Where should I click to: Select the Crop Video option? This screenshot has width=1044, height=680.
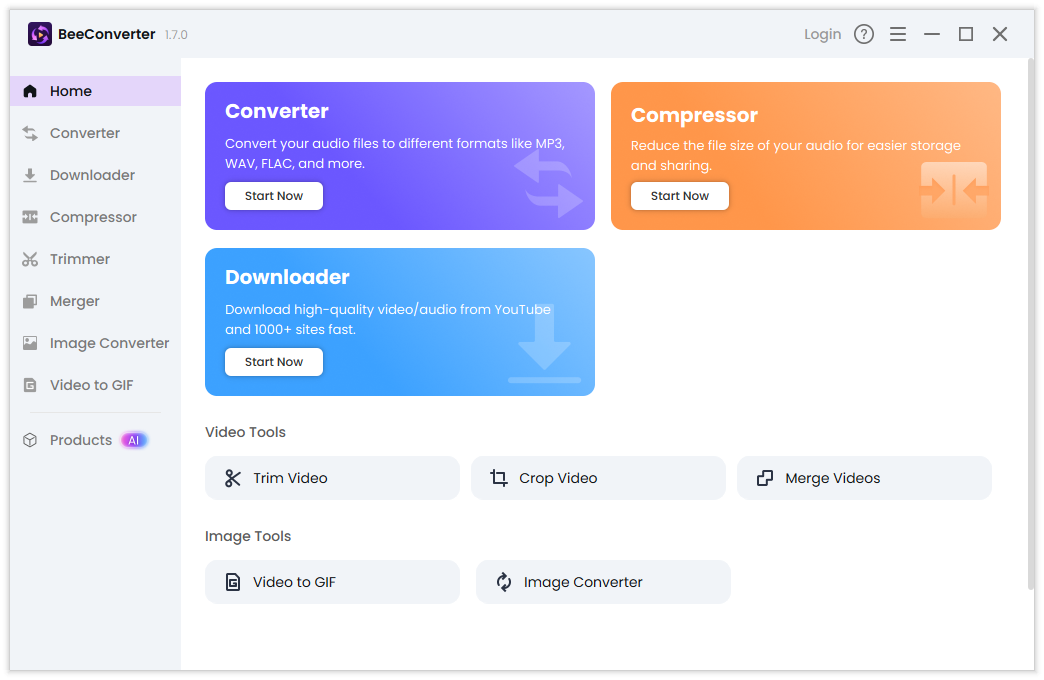[598, 478]
